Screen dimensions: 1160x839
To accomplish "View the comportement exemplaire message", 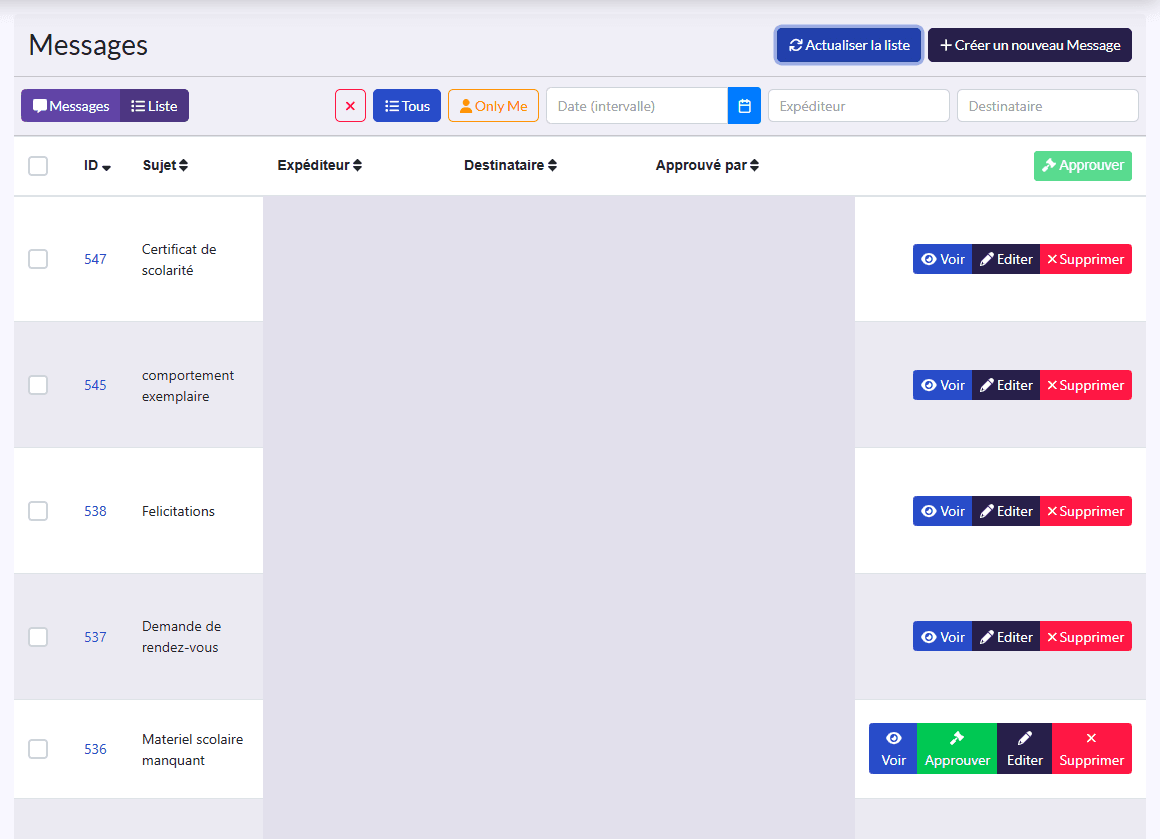I will pyautogui.click(x=942, y=385).
